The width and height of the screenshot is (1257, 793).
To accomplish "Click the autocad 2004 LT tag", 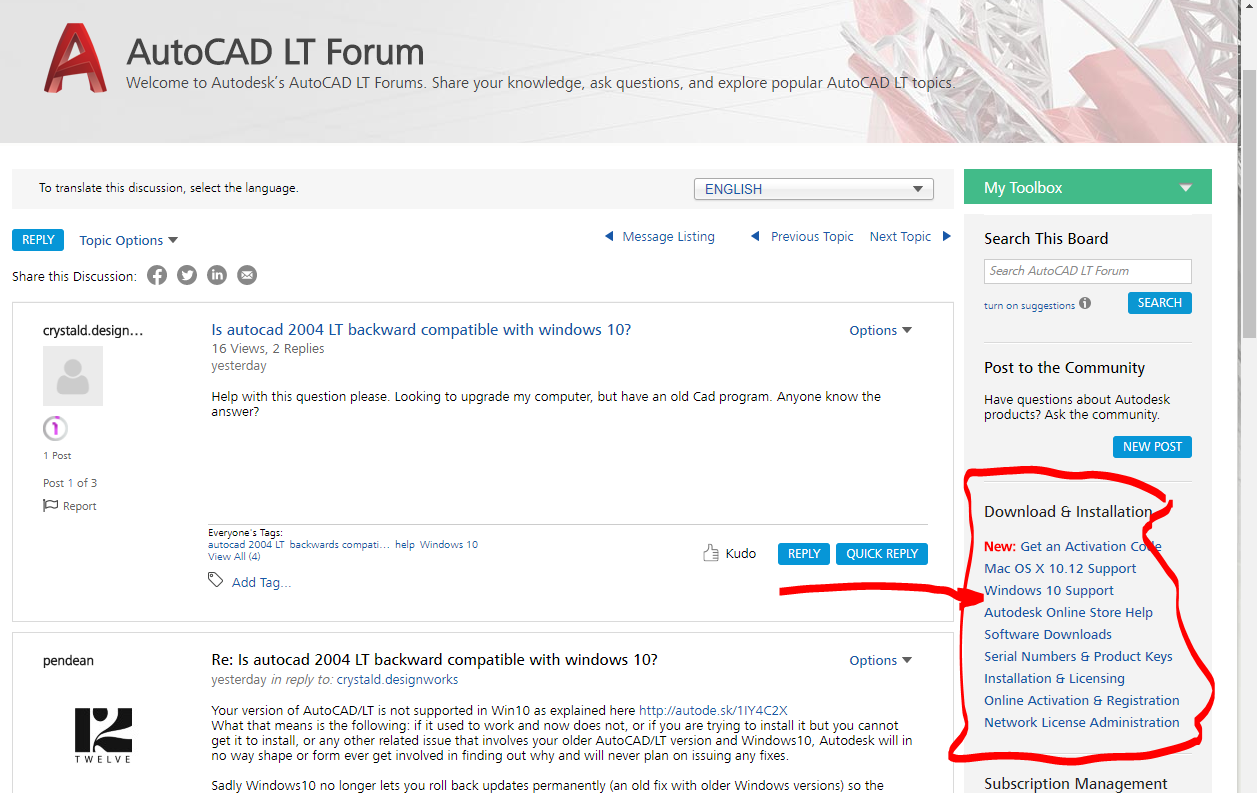I will pos(246,545).
